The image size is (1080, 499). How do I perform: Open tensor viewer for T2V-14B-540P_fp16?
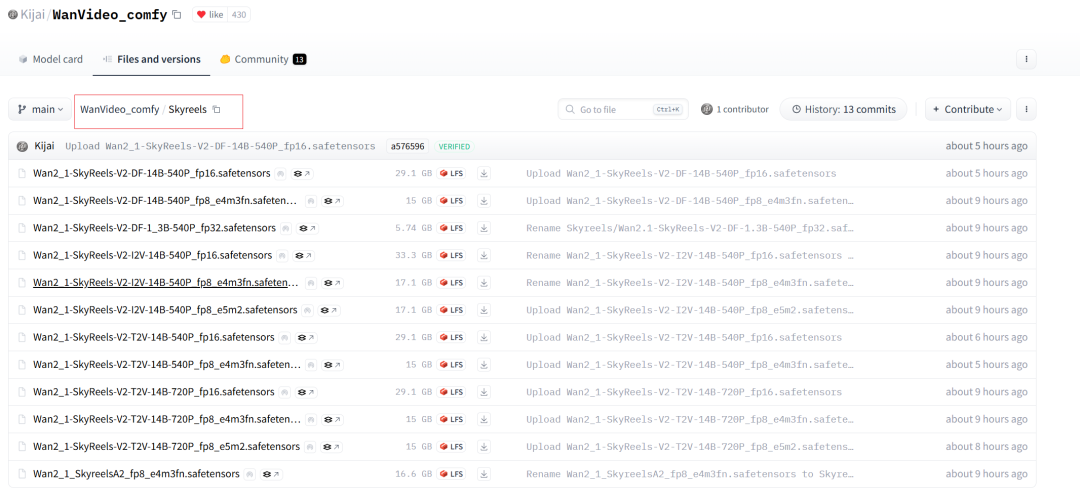pyautogui.click(x=305, y=338)
